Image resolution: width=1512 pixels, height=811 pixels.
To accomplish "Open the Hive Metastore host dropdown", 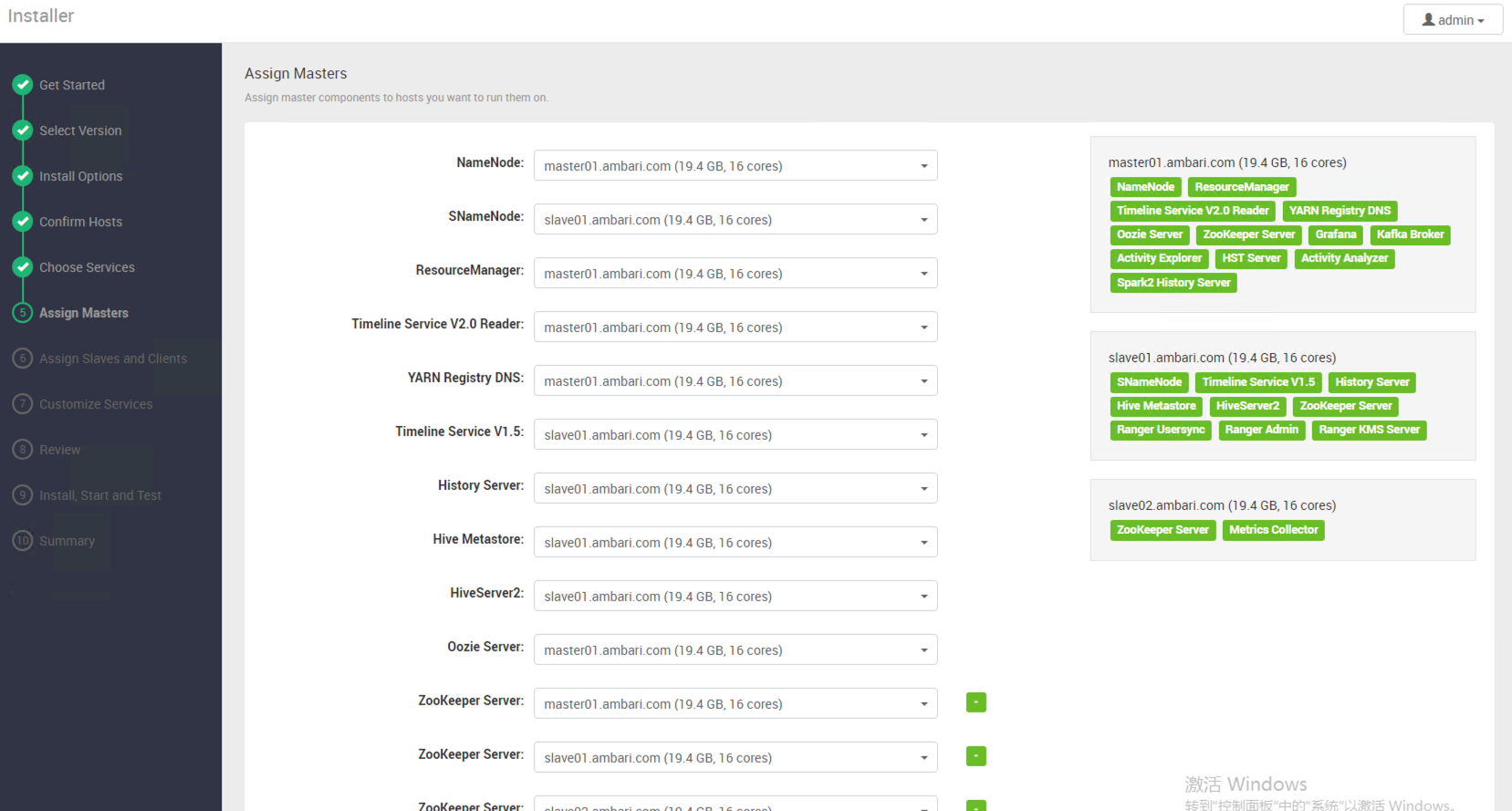I will (x=735, y=543).
